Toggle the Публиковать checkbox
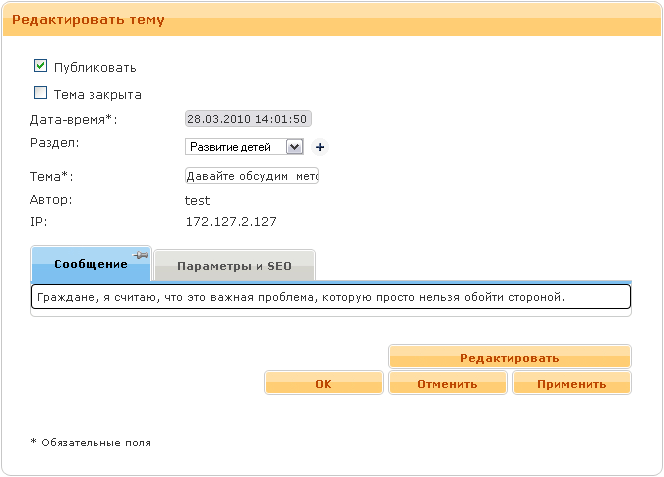The height and width of the screenshot is (477, 664). 41,66
